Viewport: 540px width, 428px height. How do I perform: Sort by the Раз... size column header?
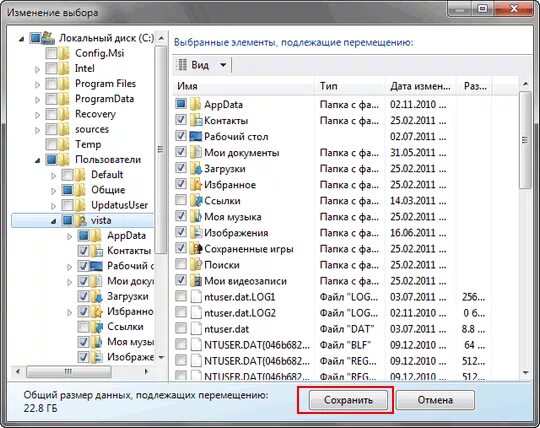[x=475, y=86]
